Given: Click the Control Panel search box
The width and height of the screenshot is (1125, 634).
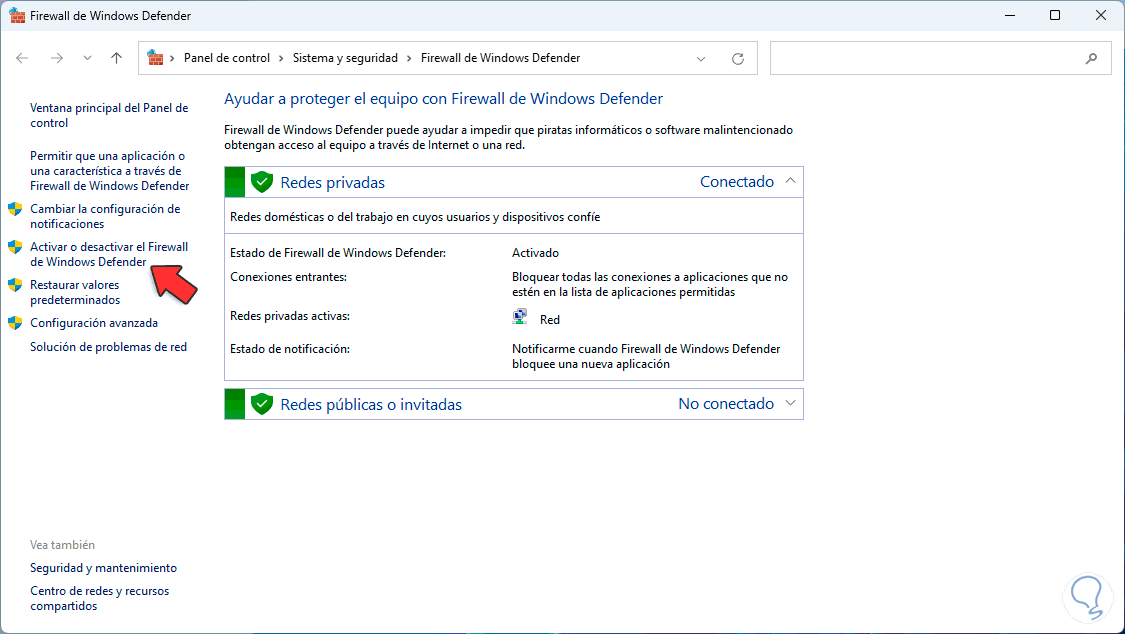Looking at the screenshot, I should click(x=941, y=58).
